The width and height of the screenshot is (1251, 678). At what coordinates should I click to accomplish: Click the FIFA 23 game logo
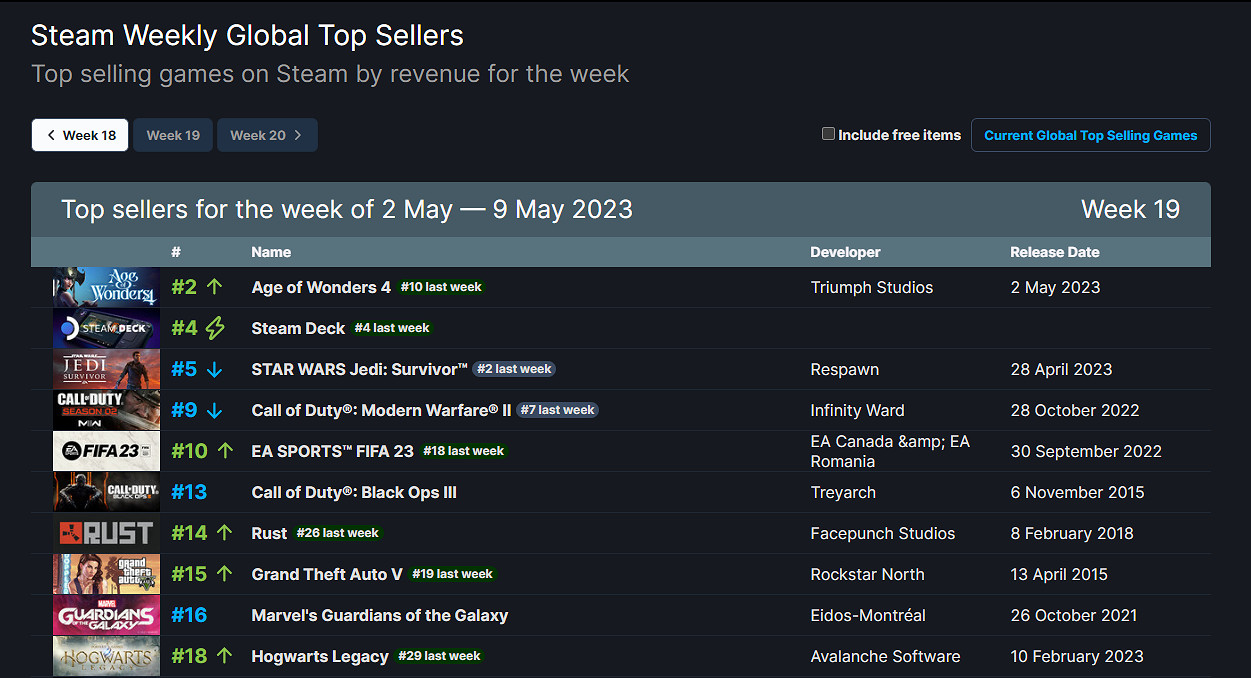[106, 451]
